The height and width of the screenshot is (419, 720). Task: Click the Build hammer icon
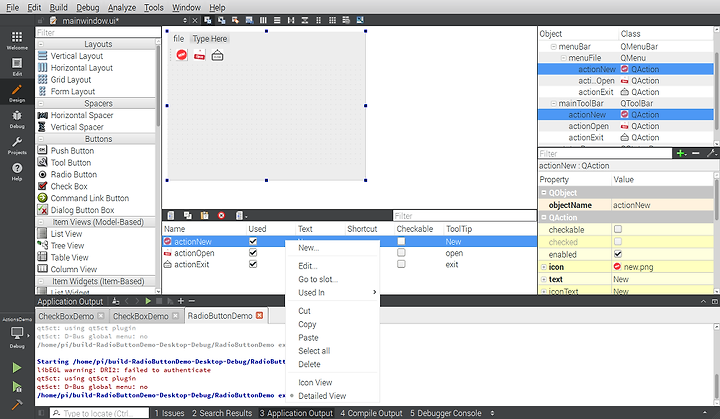(17, 405)
